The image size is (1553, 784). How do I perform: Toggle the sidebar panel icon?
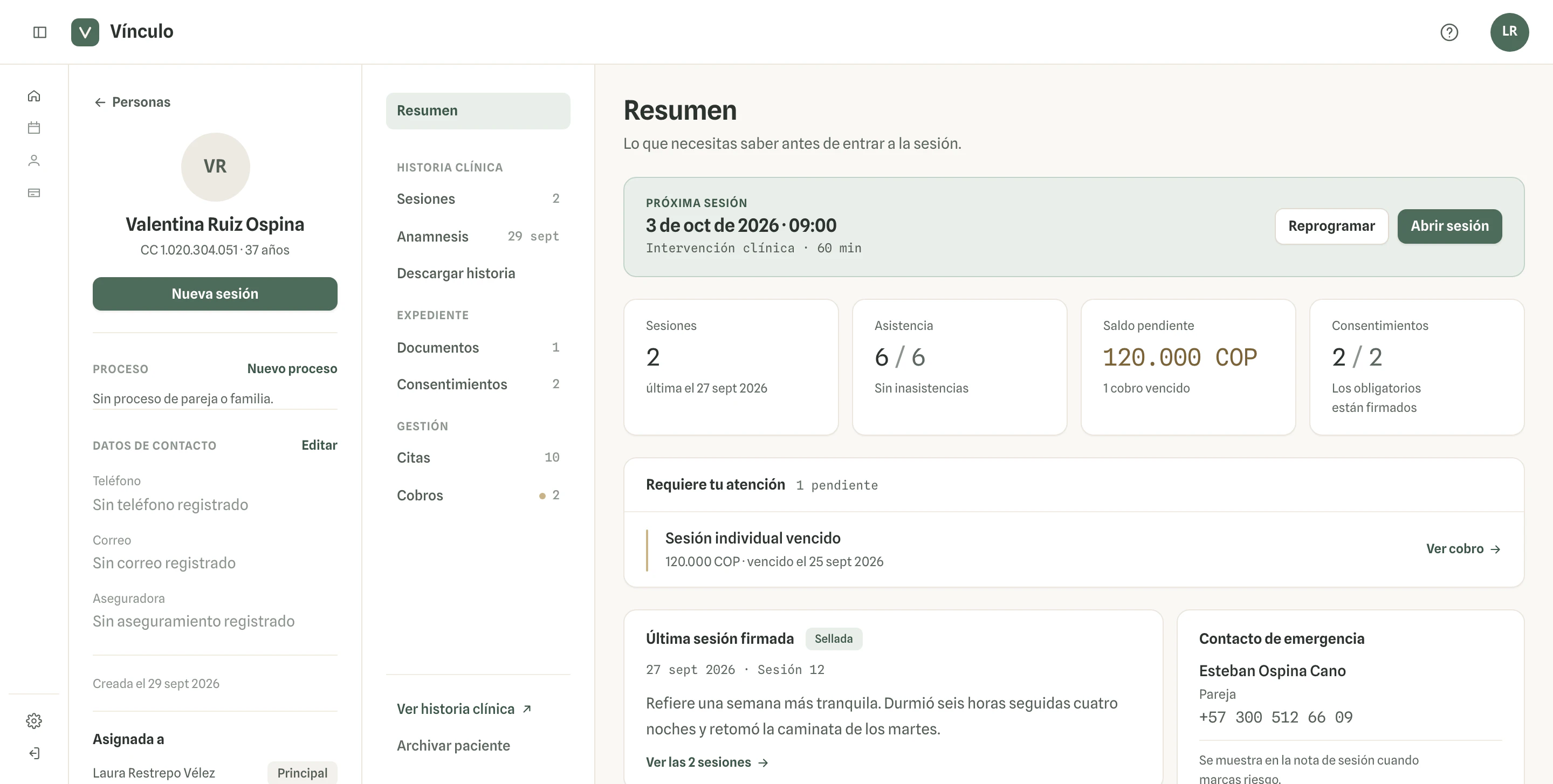pos(40,32)
